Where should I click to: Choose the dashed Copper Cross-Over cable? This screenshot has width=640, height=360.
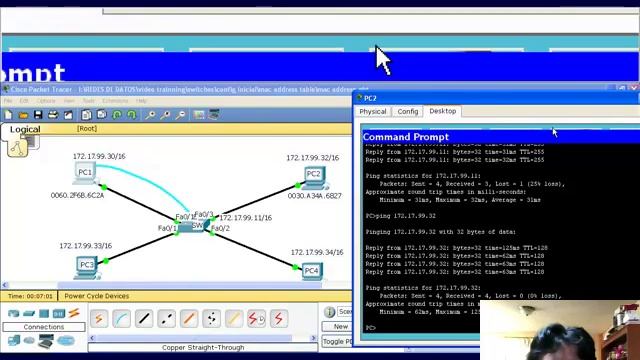166,319
